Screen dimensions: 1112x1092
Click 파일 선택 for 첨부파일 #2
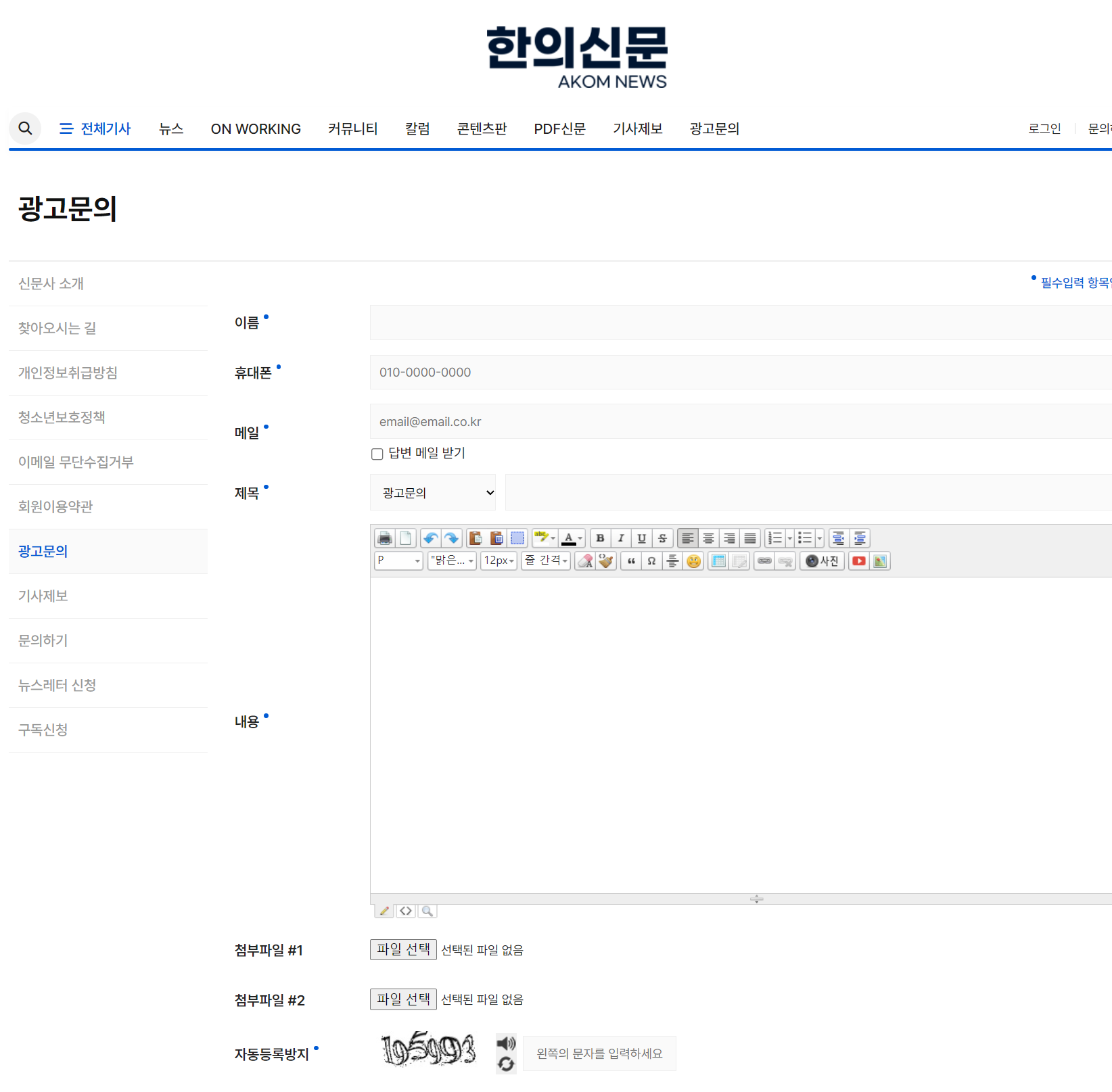pyautogui.click(x=403, y=999)
